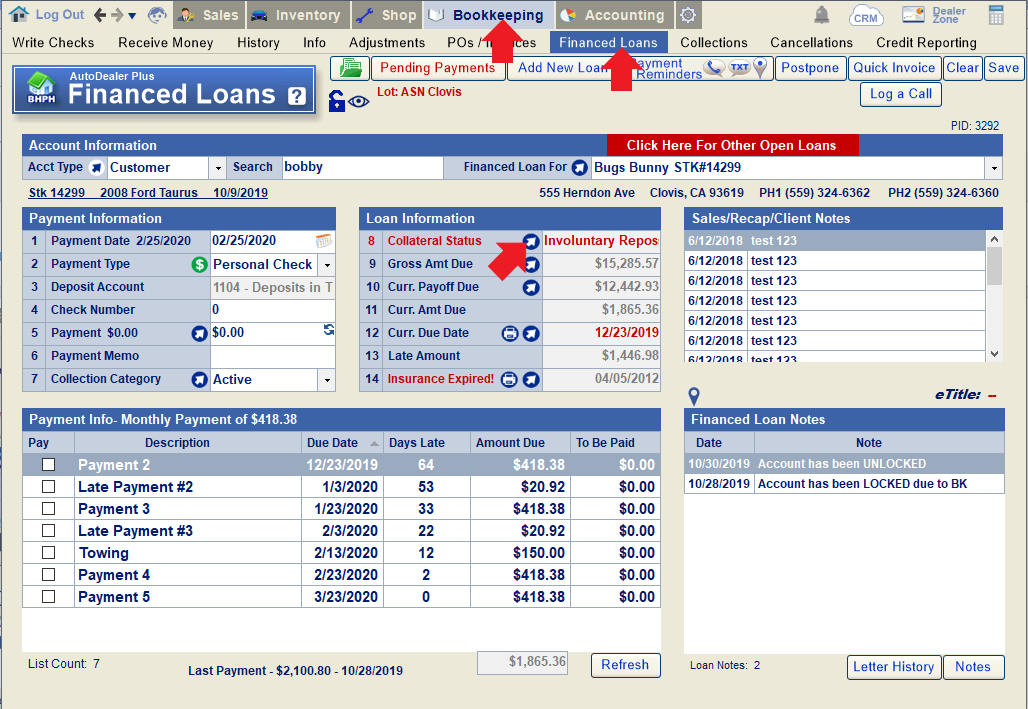
Task: Click the green folder icon
Action: (x=349, y=68)
